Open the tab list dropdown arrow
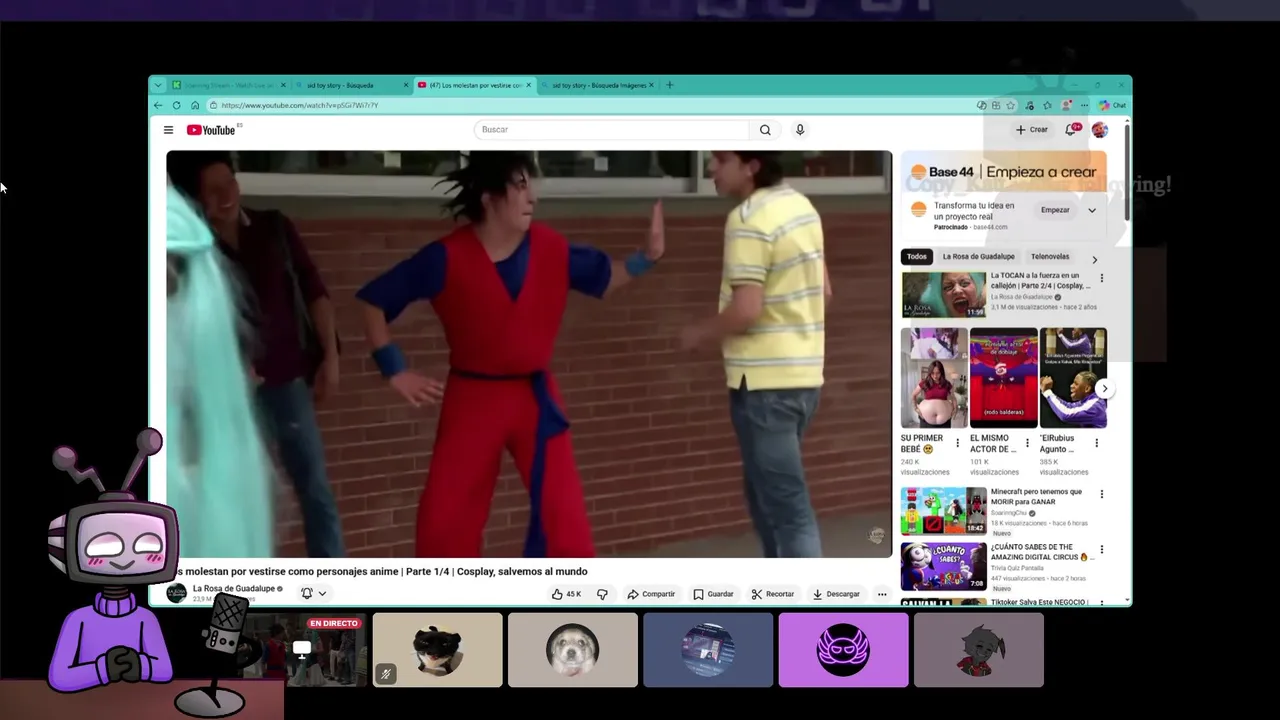The height and width of the screenshot is (720, 1280). [159, 85]
